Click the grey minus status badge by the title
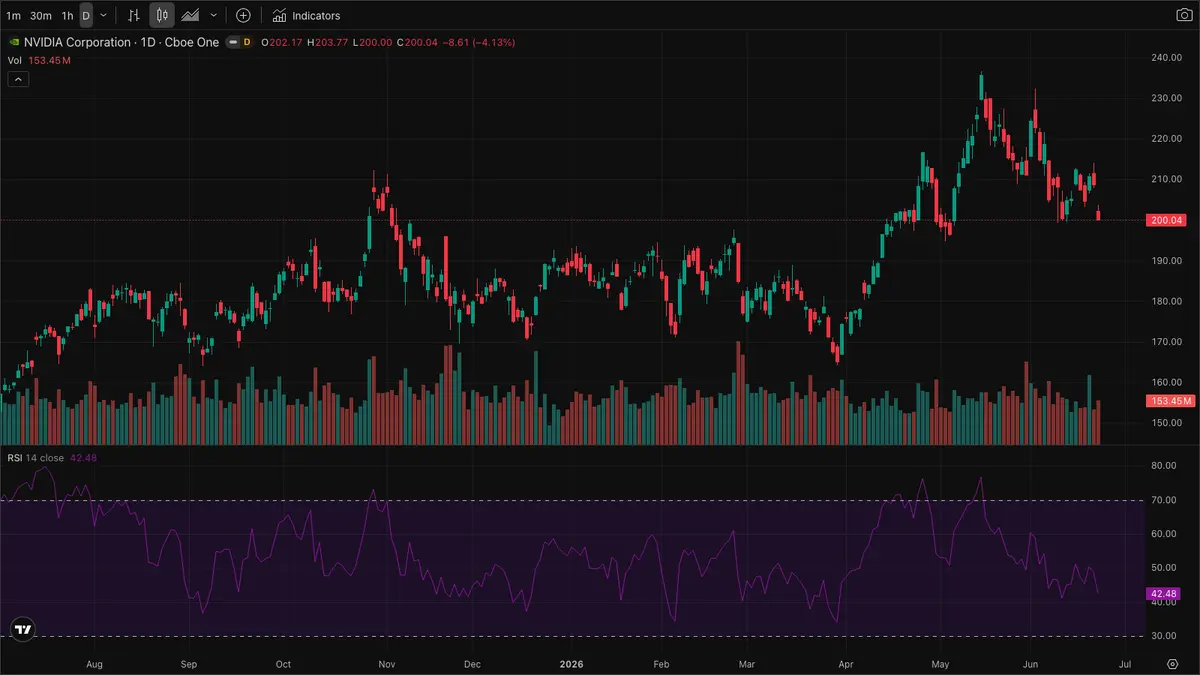1200x675 pixels. click(x=231, y=43)
